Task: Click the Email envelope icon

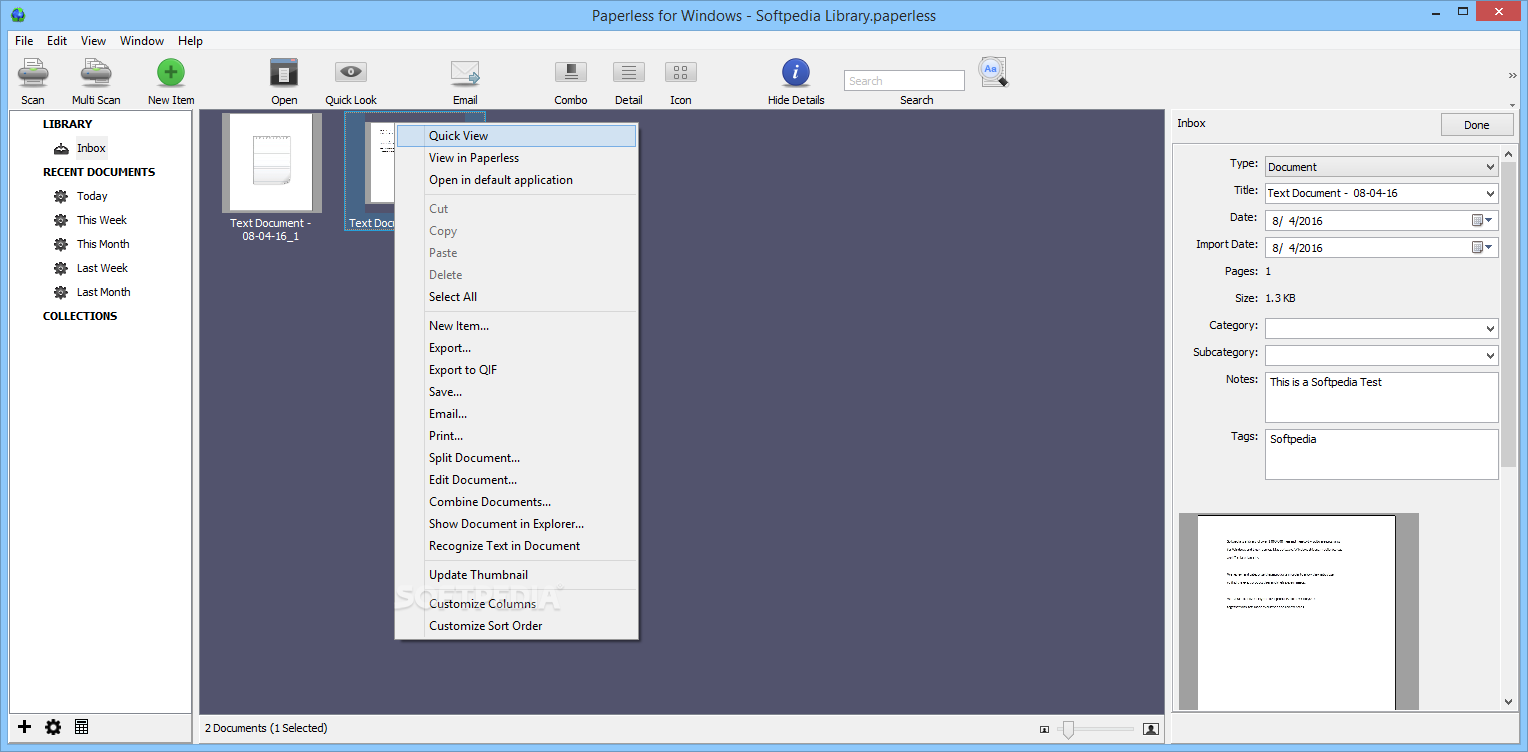Action: coord(465,73)
